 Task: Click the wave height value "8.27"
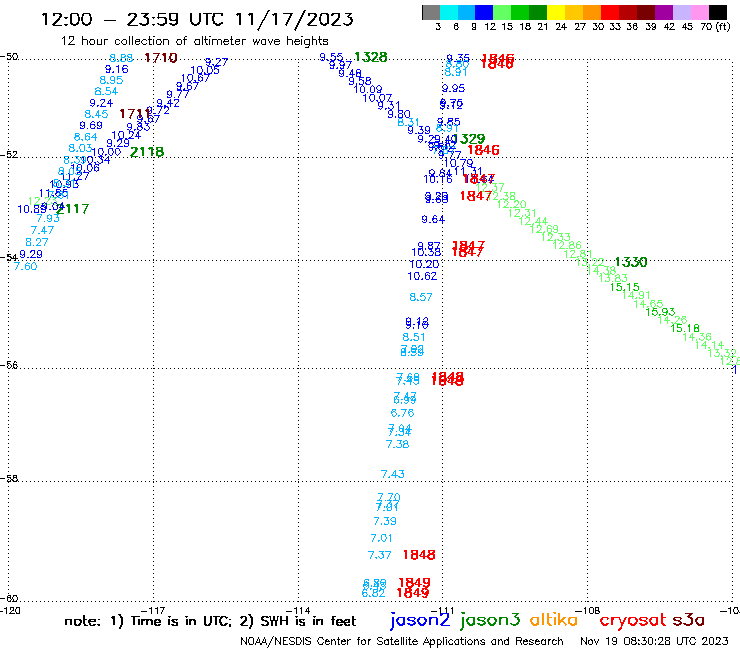pyautogui.click(x=37, y=242)
